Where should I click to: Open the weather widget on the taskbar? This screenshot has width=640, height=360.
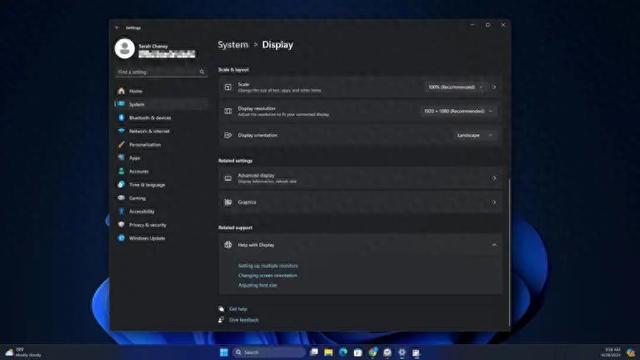pyautogui.click(x=23, y=352)
